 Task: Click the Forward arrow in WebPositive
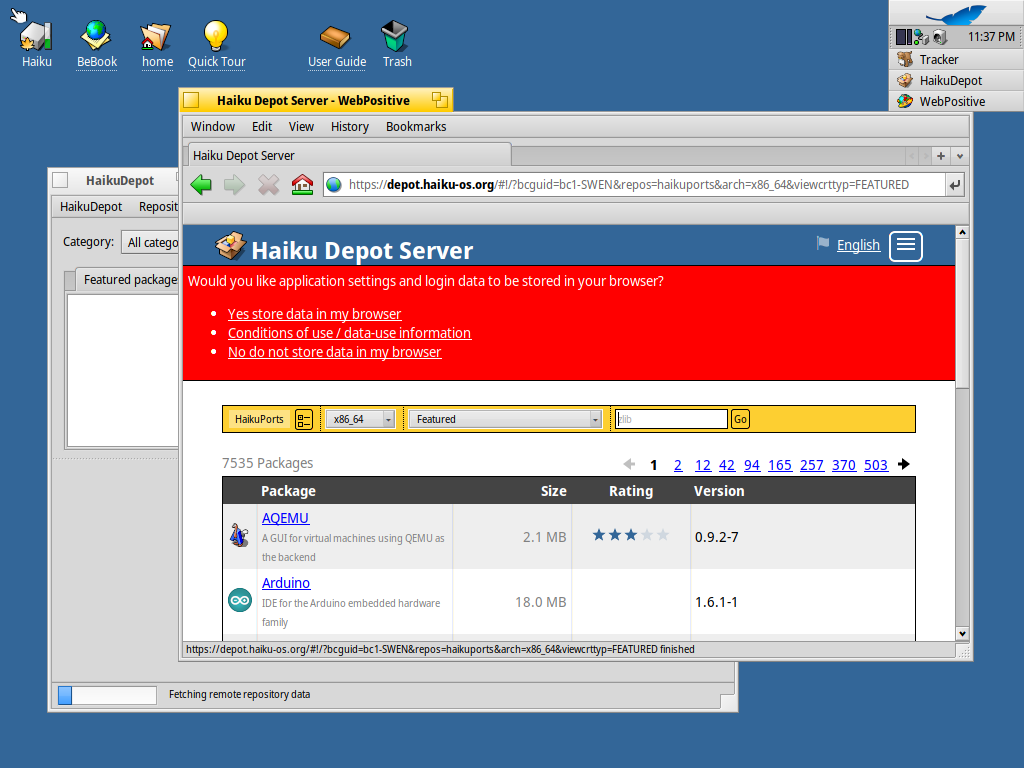point(234,185)
